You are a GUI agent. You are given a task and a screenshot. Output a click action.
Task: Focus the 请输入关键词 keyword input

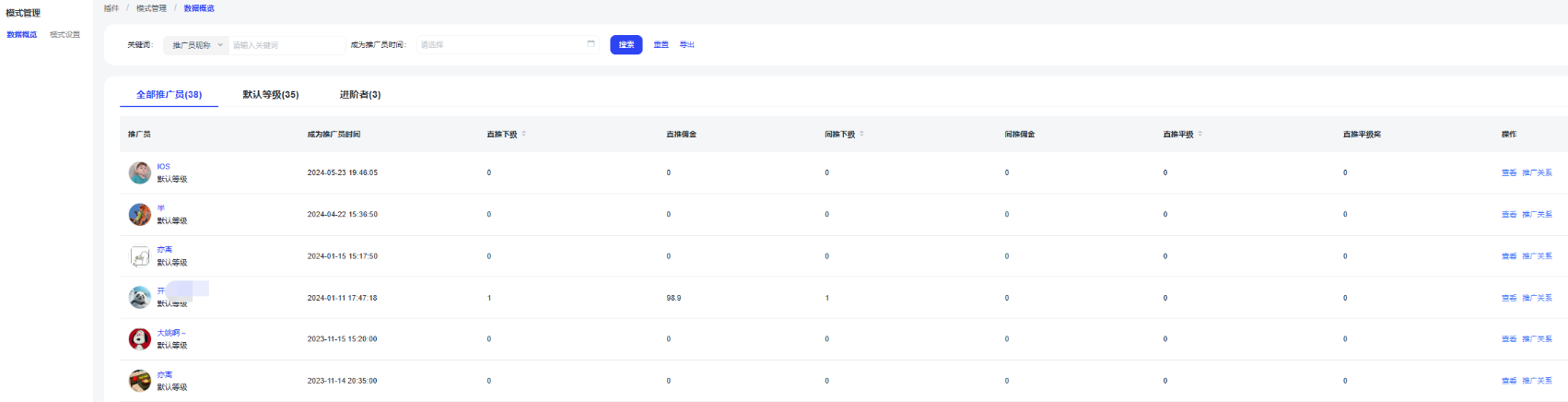coord(286,45)
